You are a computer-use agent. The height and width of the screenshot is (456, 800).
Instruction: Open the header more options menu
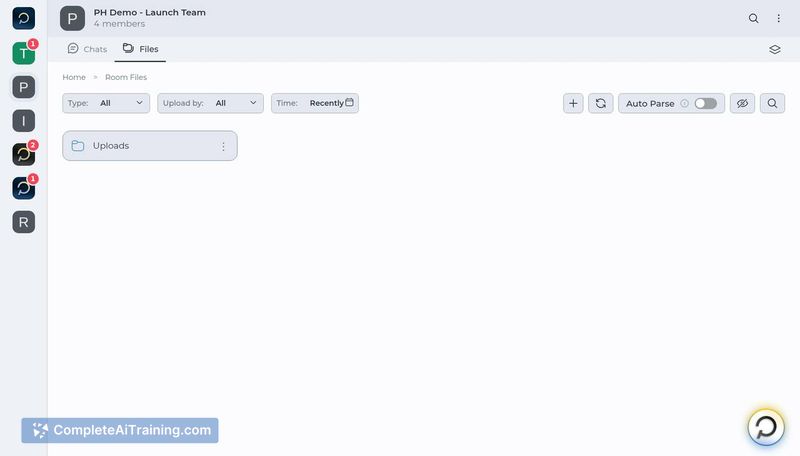point(779,18)
